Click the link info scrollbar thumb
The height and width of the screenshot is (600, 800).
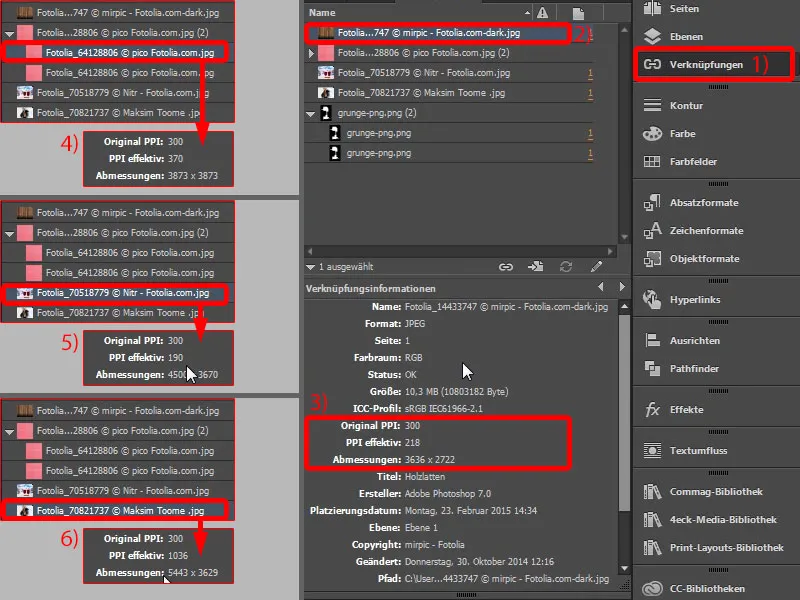624,412
